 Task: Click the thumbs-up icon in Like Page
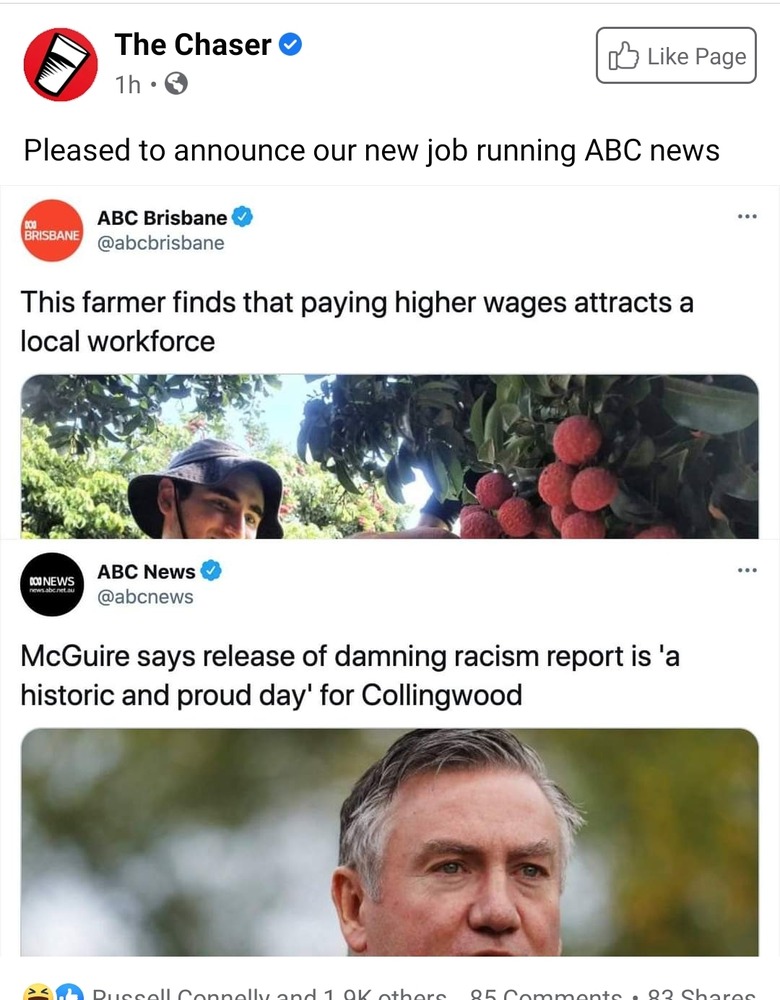[x=624, y=56]
